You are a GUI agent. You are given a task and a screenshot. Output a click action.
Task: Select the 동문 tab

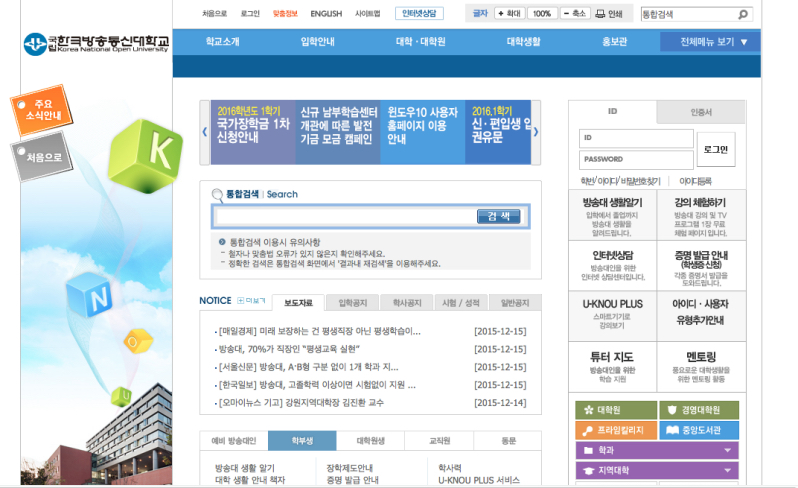(x=508, y=441)
